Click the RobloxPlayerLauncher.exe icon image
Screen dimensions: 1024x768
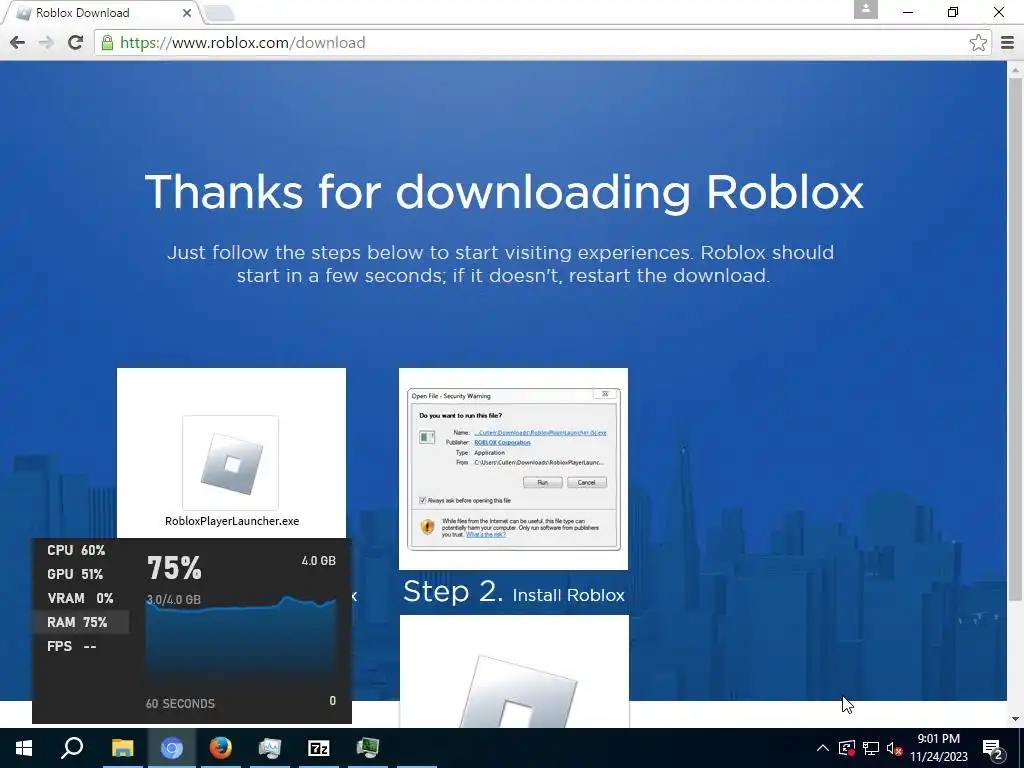click(x=231, y=462)
